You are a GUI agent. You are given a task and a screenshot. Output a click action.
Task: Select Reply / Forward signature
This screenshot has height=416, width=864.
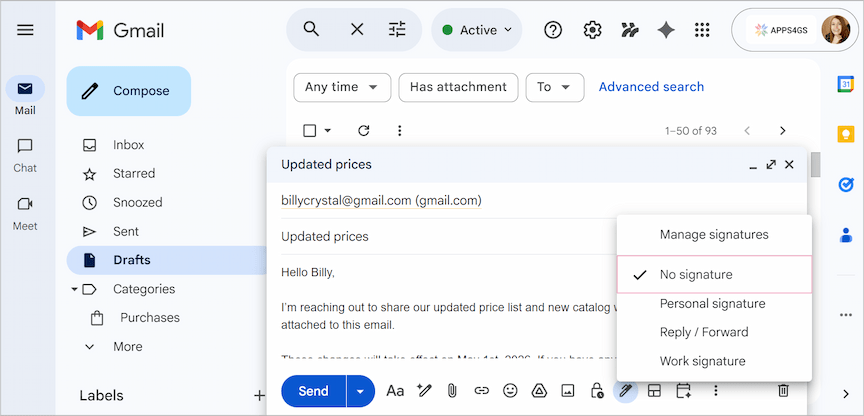[714, 332]
